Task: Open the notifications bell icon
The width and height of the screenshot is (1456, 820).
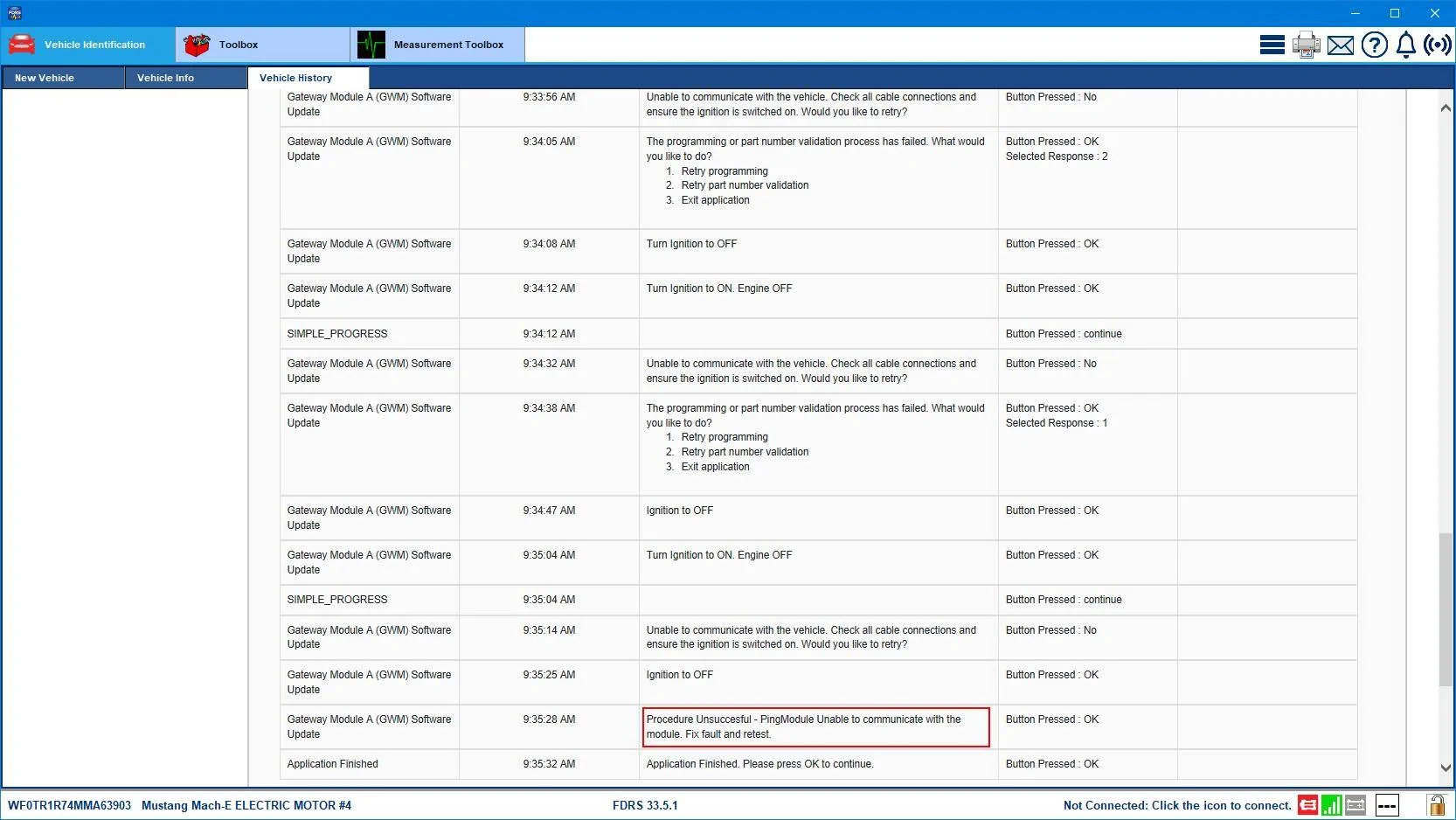Action: pos(1406,45)
